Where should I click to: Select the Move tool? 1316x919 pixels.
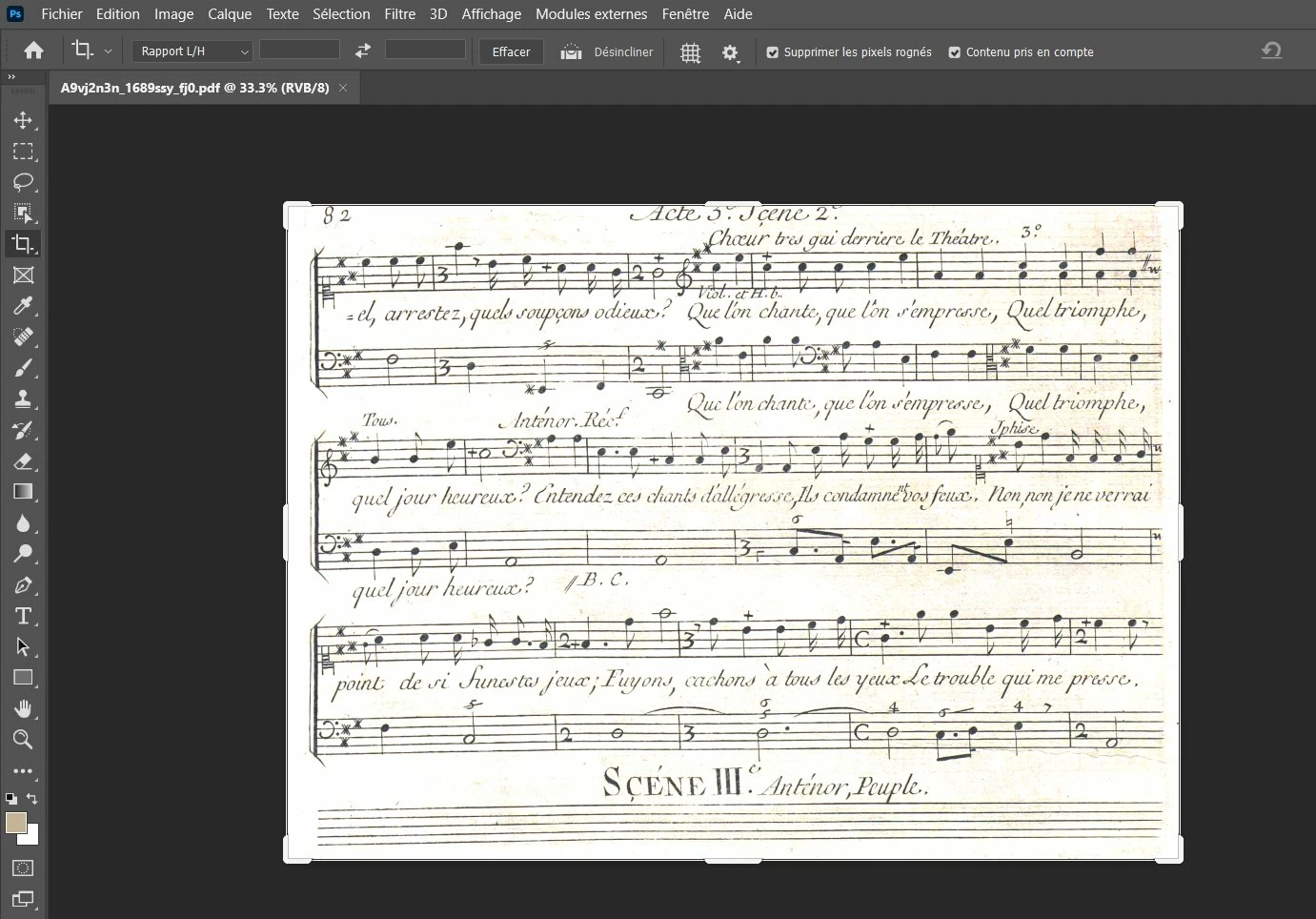pos(23,120)
